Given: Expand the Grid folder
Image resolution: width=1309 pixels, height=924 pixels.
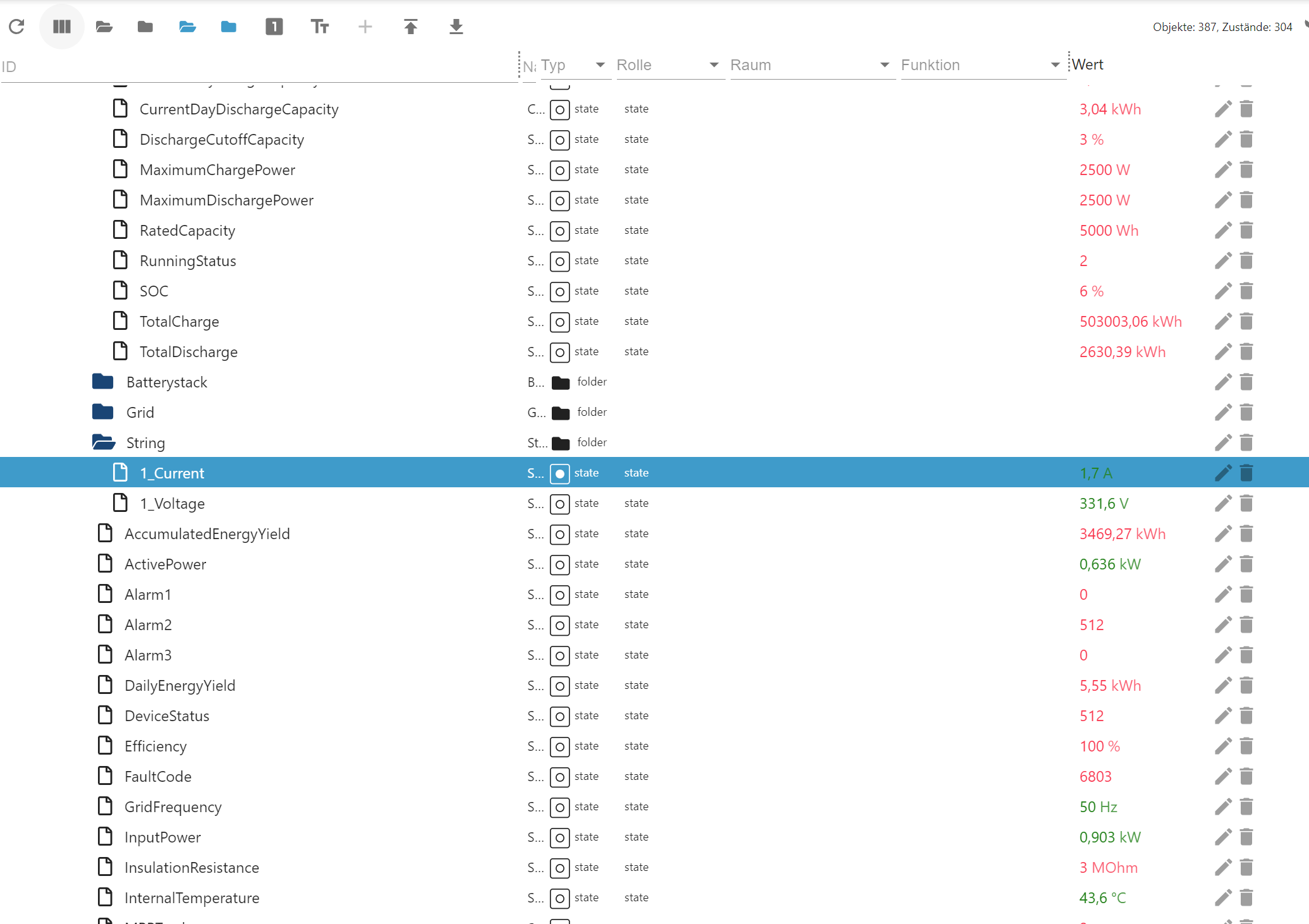Looking at the screenshot, I should (x=103, y=412).
